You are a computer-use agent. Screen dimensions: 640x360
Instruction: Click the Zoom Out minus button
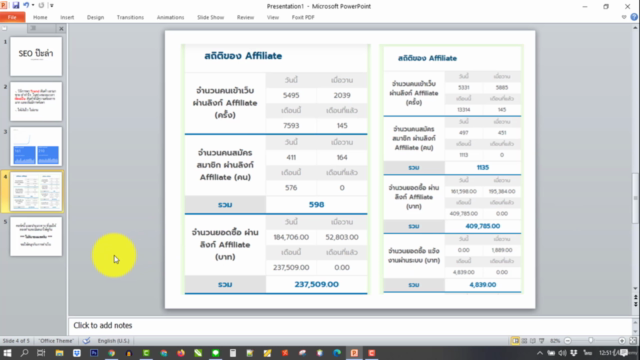tap(568, 341)
